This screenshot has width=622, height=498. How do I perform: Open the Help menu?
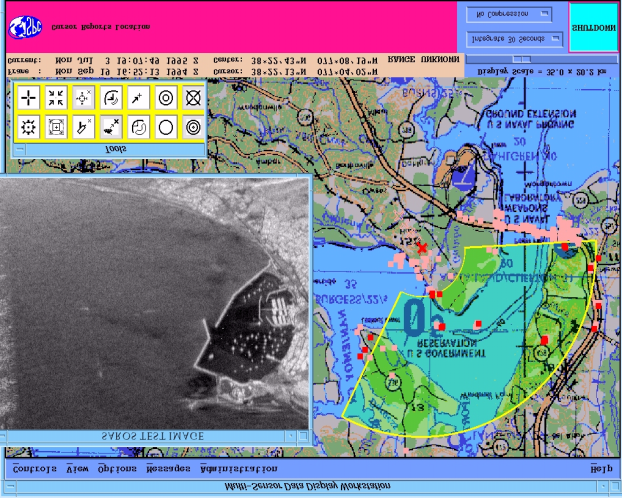tap(601, 469)
